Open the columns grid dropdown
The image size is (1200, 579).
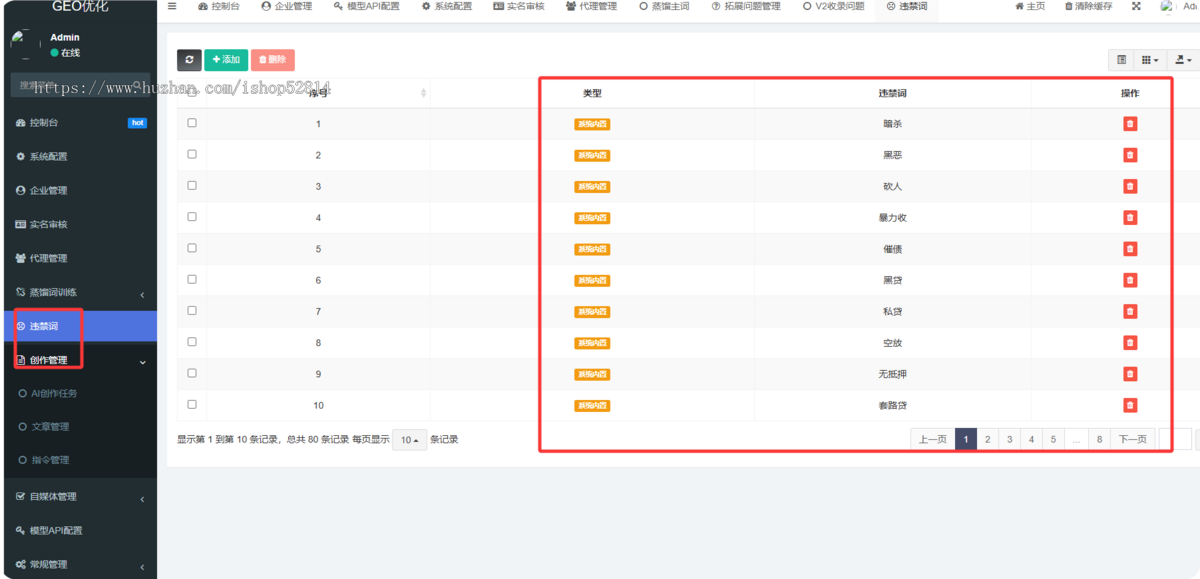point(1150,60)
